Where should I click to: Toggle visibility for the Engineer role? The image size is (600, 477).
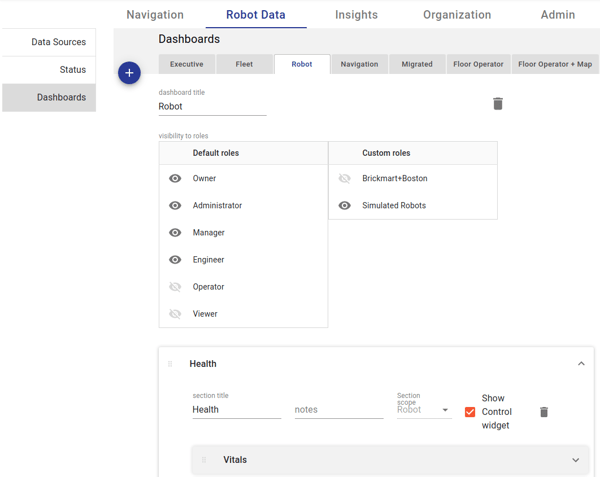pos(175,260)
